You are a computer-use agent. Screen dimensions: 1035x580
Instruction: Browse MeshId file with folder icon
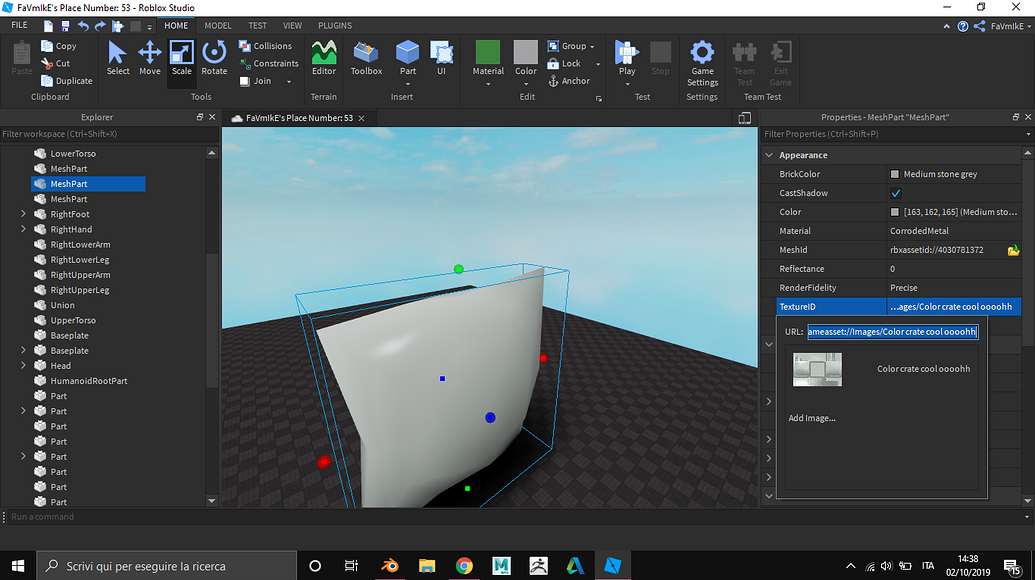pyautogui.click(x=1013, y=250)
